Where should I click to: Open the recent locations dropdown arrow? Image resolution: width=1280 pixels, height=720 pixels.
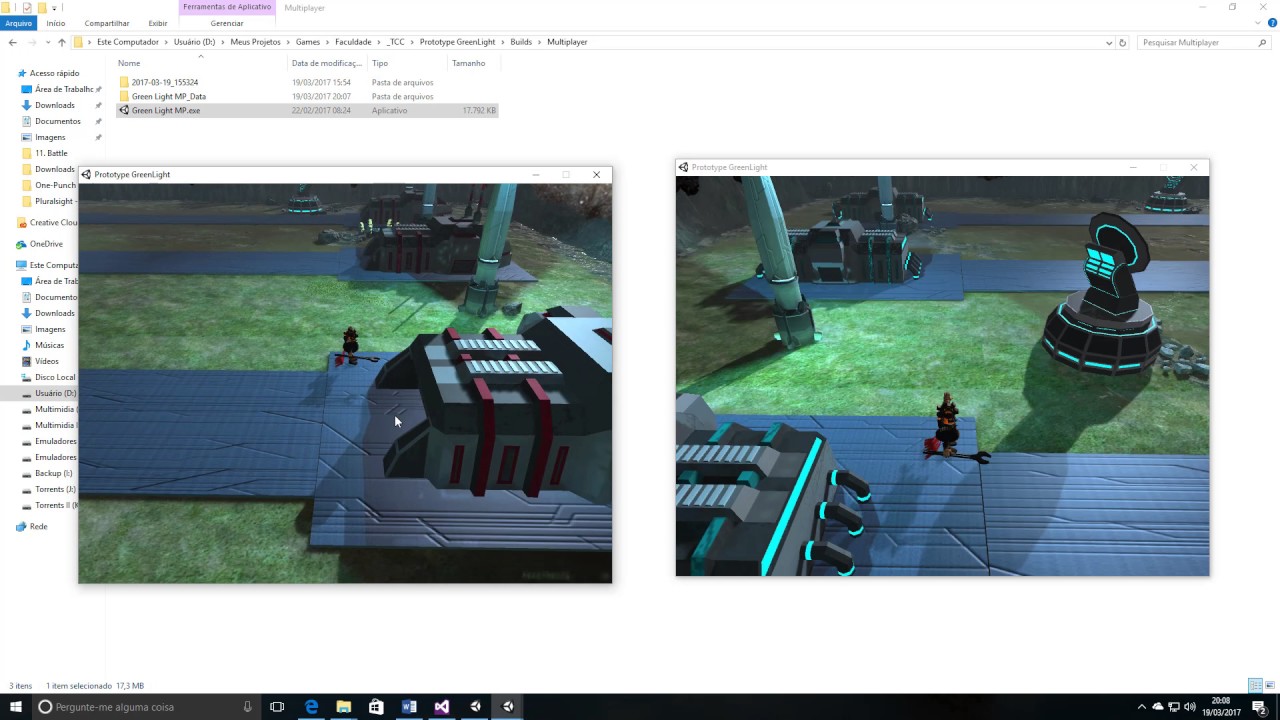(47, 42)
